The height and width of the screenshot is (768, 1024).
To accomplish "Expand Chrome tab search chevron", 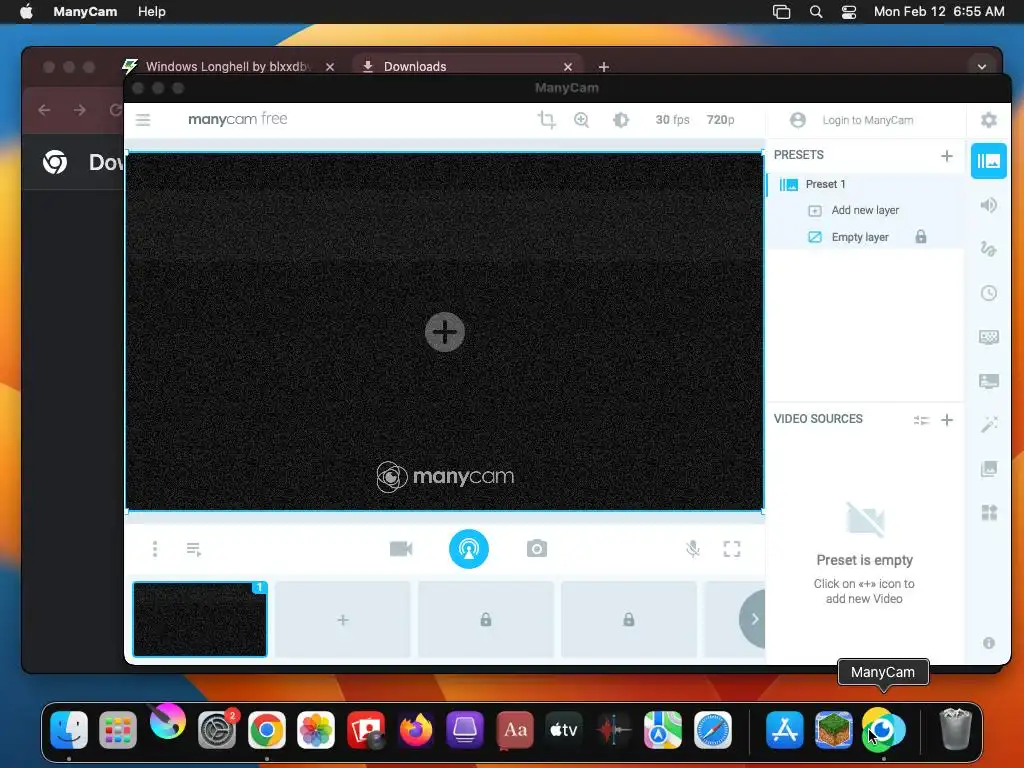I will click(982, 67).
